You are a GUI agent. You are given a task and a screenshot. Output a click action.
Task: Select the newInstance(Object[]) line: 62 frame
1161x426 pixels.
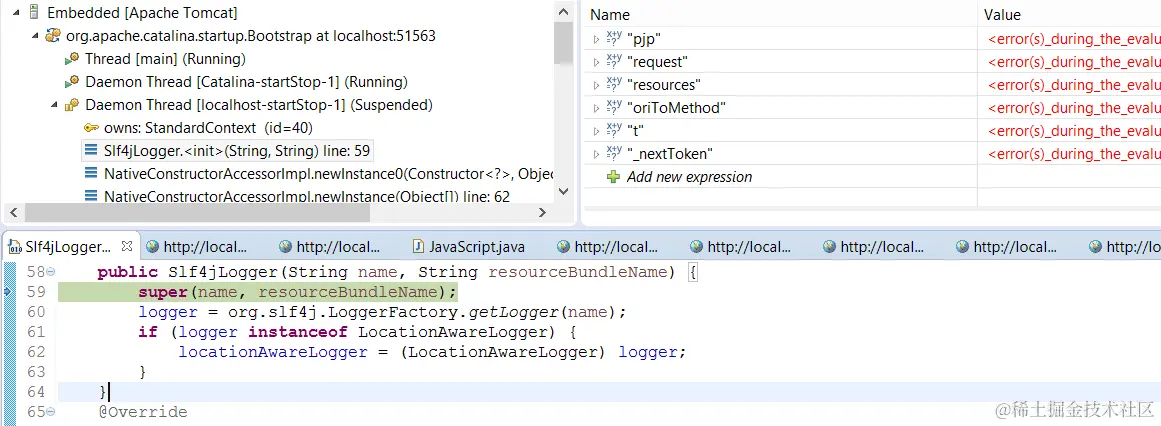[x=307, y=196]
